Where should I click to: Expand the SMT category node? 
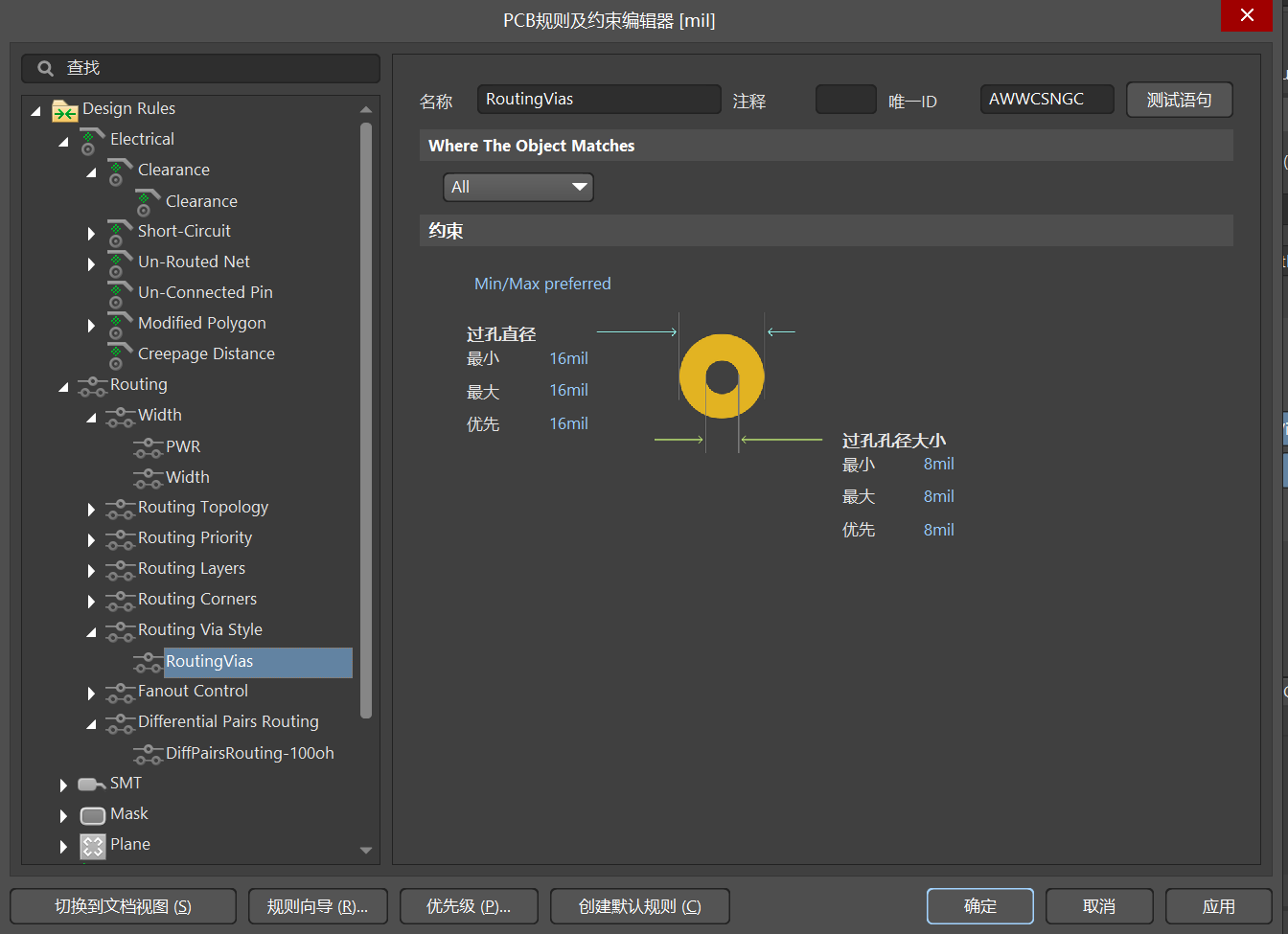point(63,785)
